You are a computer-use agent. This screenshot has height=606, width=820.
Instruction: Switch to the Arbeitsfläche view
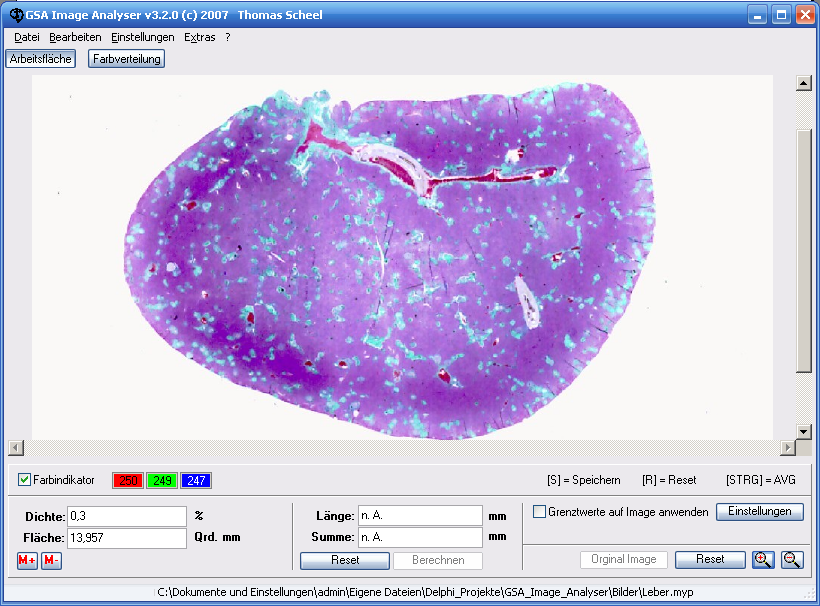point(40,59)
